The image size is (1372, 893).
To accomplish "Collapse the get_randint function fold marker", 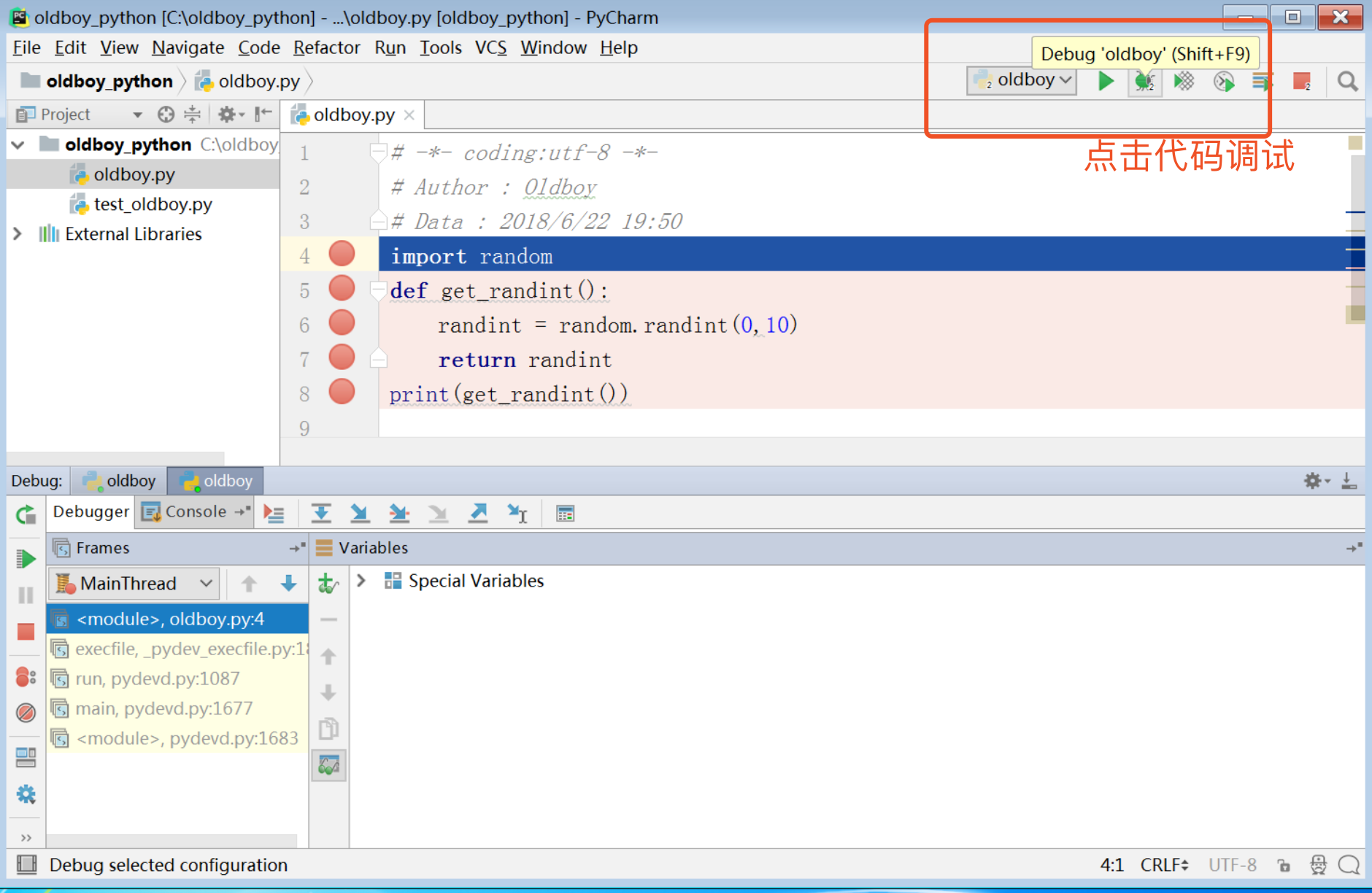I will tap(378, 290).
